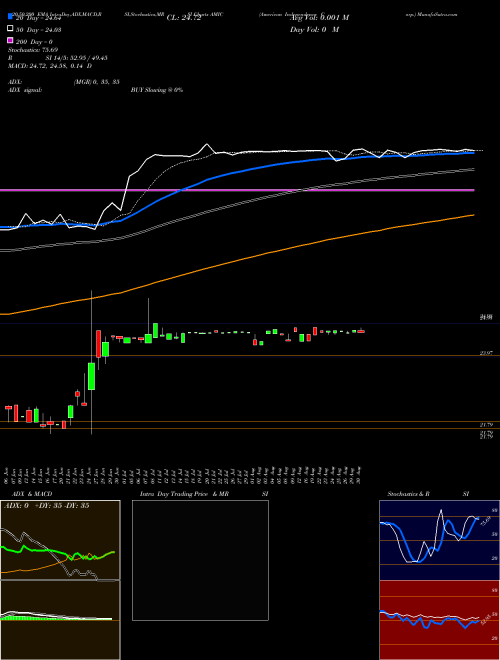
Task: Click the tall green candlestick with long wick
Action: 91,376
